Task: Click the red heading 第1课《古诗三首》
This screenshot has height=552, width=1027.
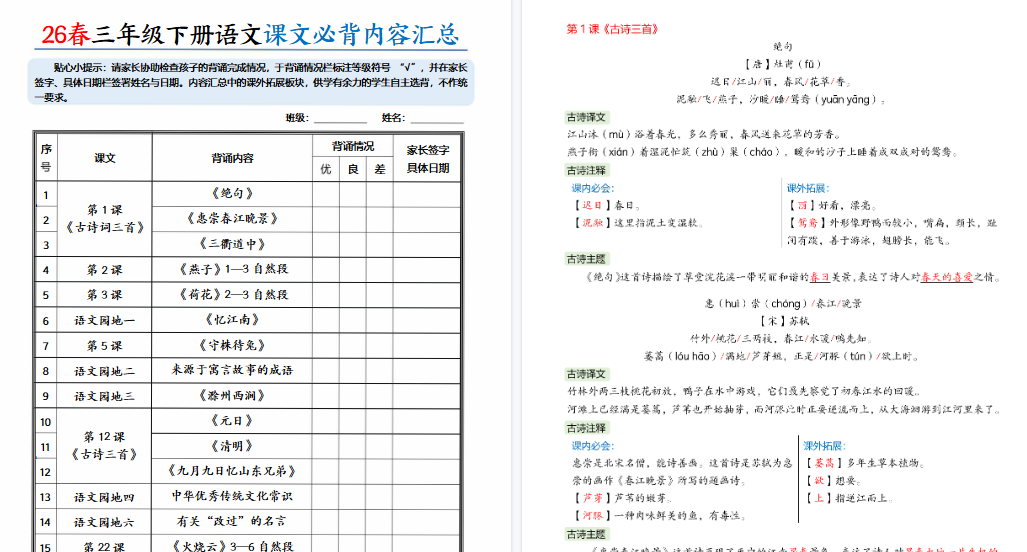Action: pyautogui.click(x=612, y=29)
